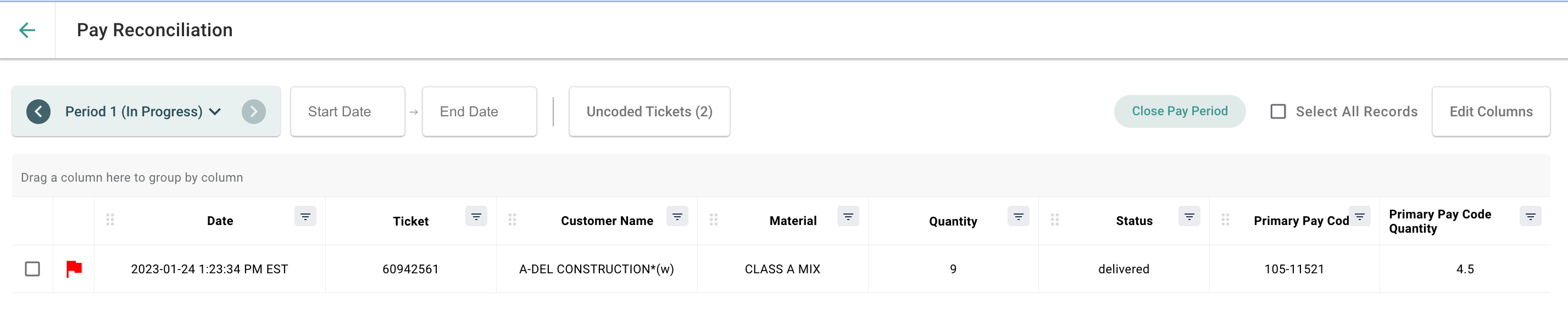Click the red flag on ticket 60942561
This screenshot has height=315, width=1568.
[x=74, y=269]
